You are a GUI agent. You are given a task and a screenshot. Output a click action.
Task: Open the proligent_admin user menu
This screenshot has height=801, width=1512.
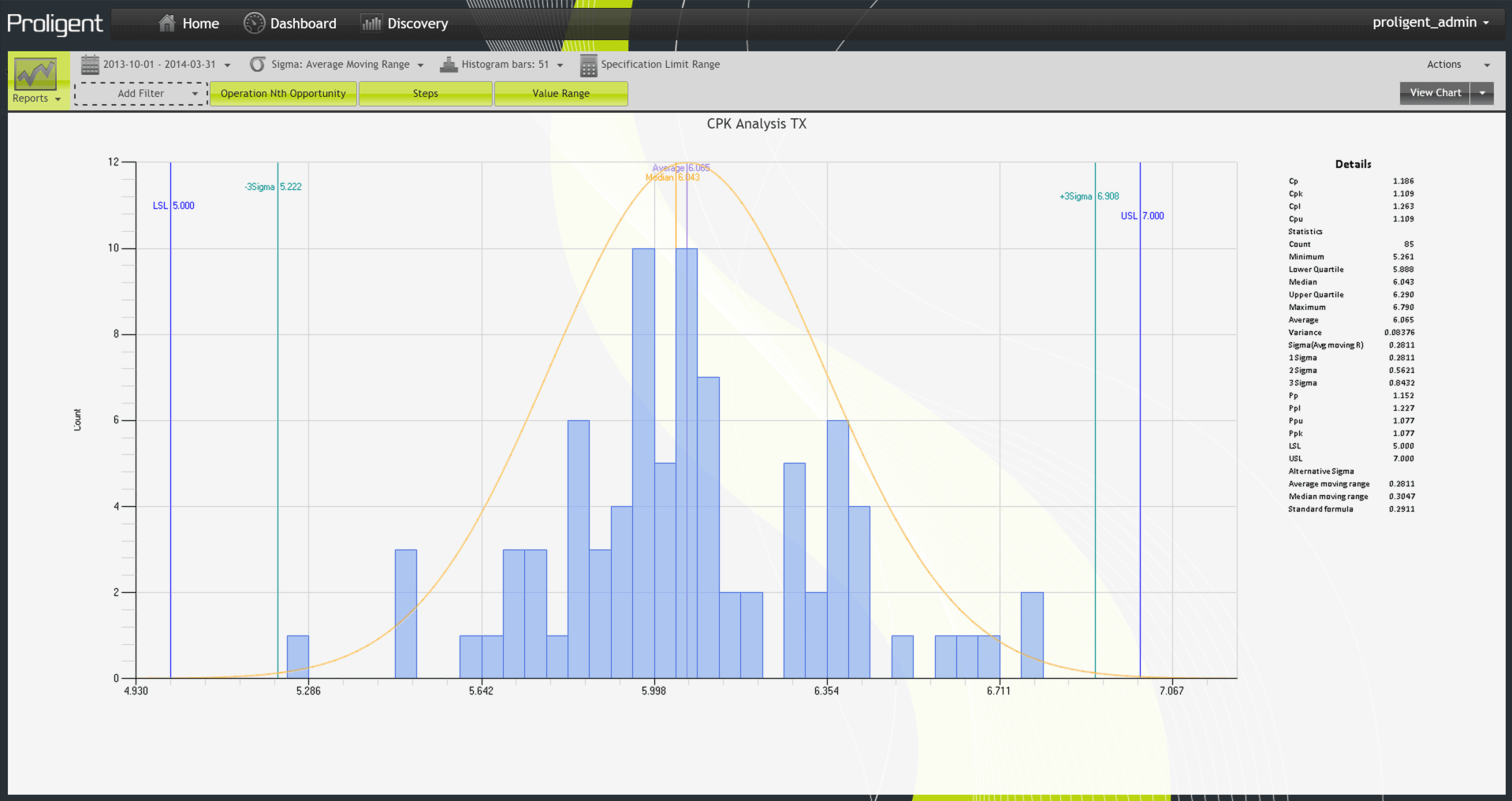[x=1430, y=22]
